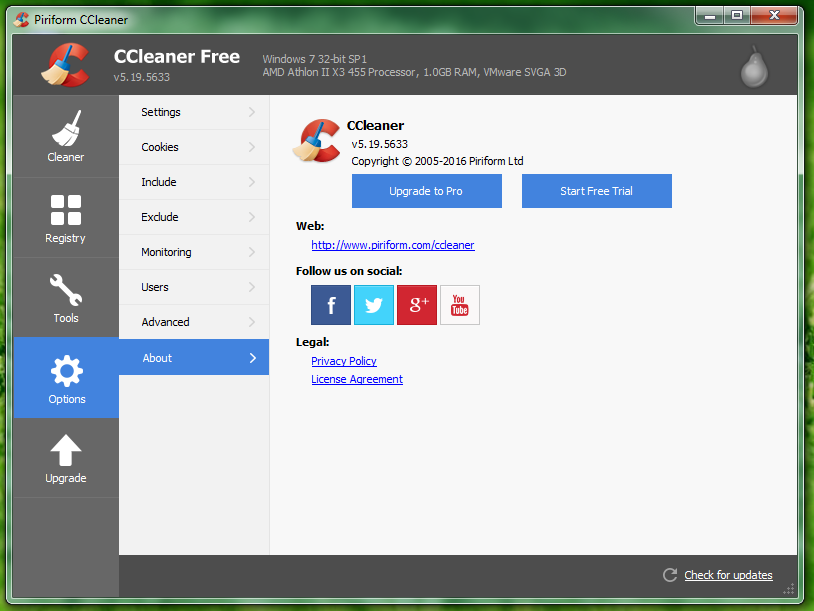Image resolution: width=814 pixels, height=611 pixels.
Task: Expand the Advanced options chevron
Action: tap(252, 322)
